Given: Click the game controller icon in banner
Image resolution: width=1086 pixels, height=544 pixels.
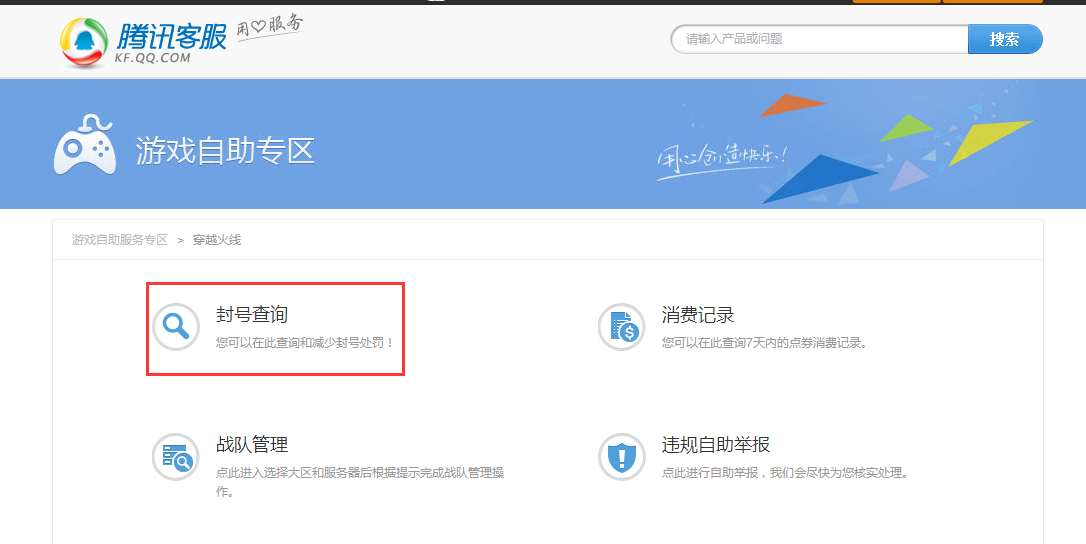Looking at the screenshot, I should (84, 144).
